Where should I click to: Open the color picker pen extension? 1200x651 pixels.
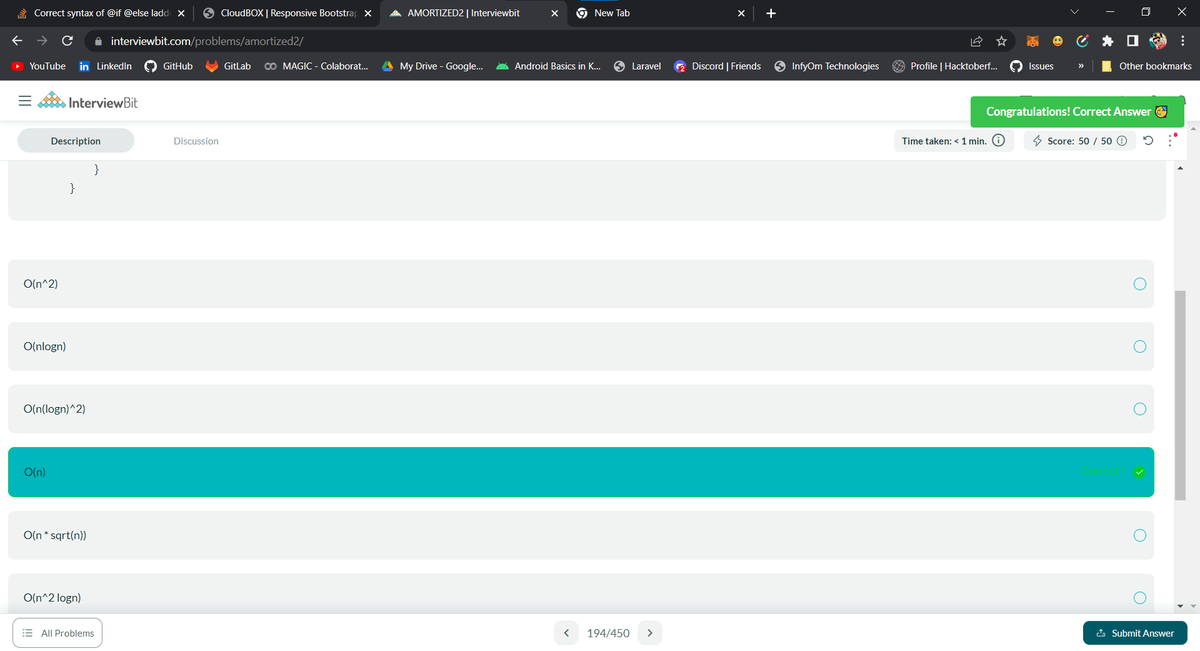click(x=1082, y=41)
